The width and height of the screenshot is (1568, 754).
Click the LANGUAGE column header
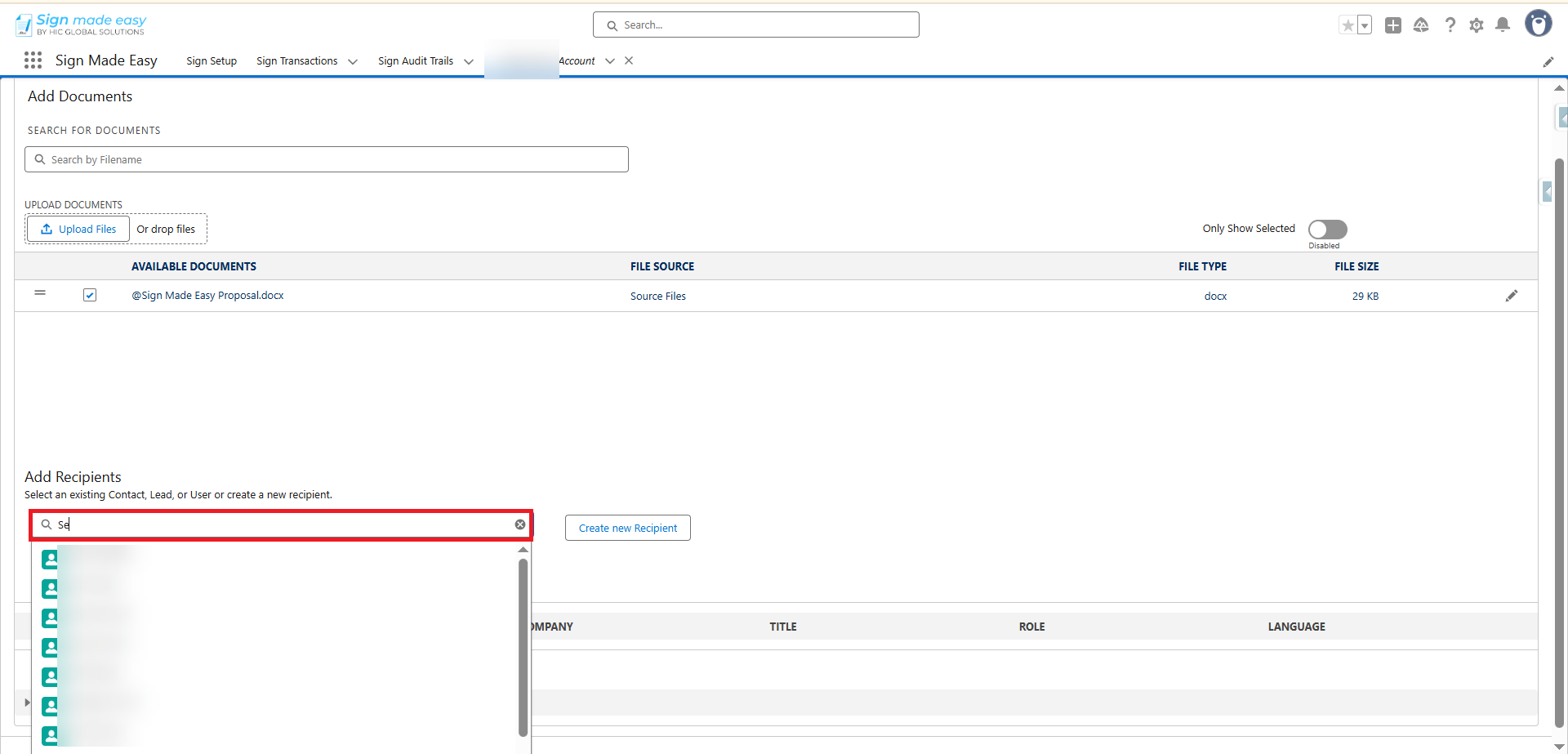[x=1297, y=627]
